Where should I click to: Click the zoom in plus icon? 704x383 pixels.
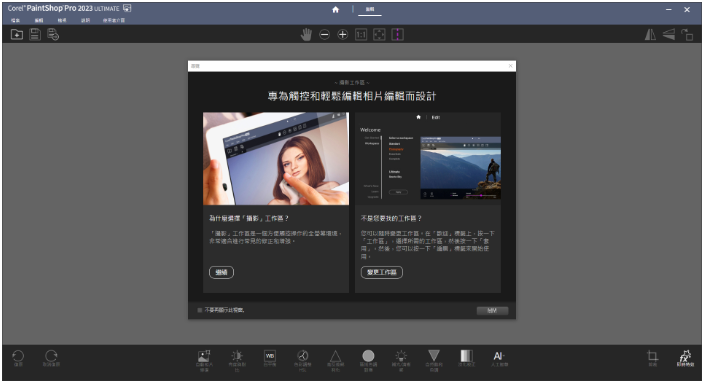[343, 35]
